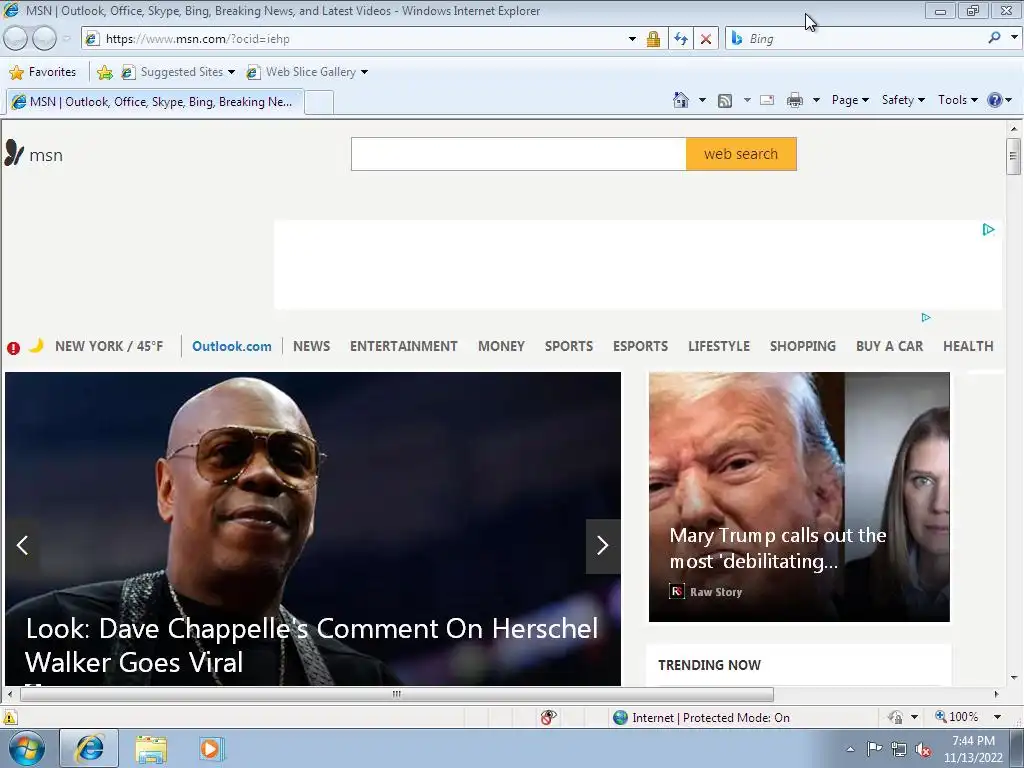The image size is (1024, 768).
Task: Open Mary Trump story thumbnail
Action: click(x=799, y=497)
